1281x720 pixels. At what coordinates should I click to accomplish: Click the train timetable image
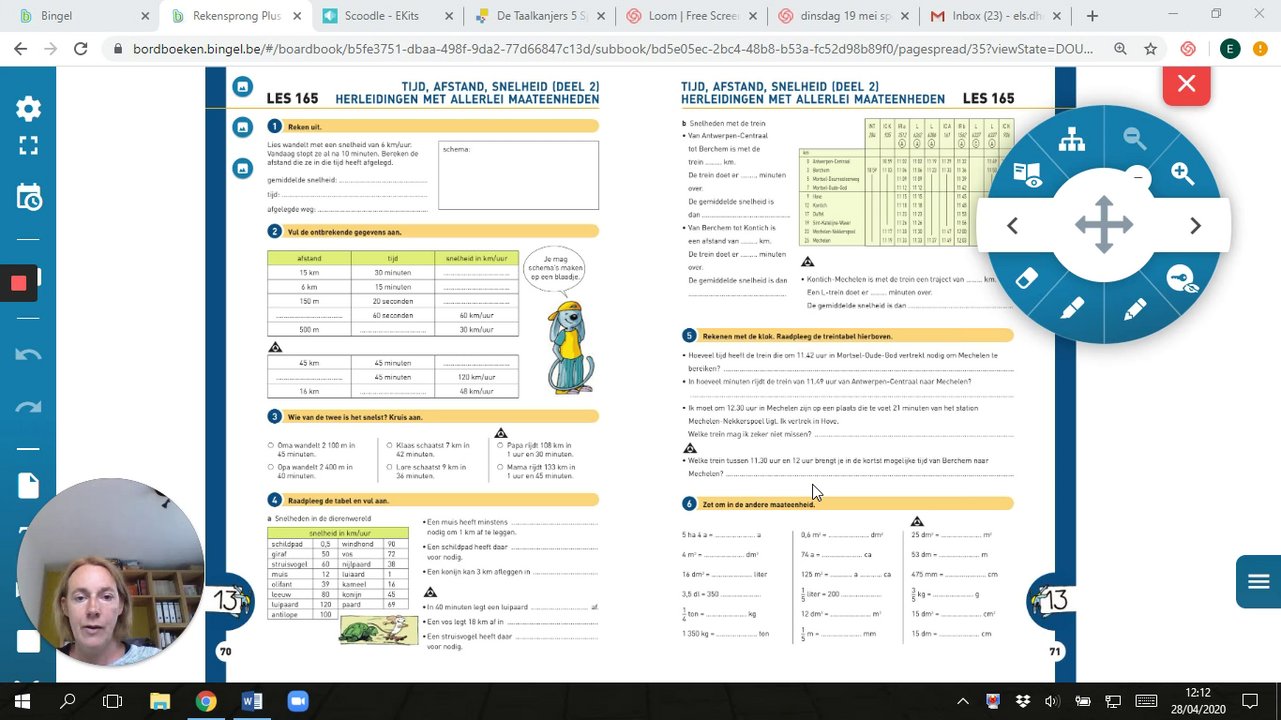pyautogui.click(x=906, y=182)
